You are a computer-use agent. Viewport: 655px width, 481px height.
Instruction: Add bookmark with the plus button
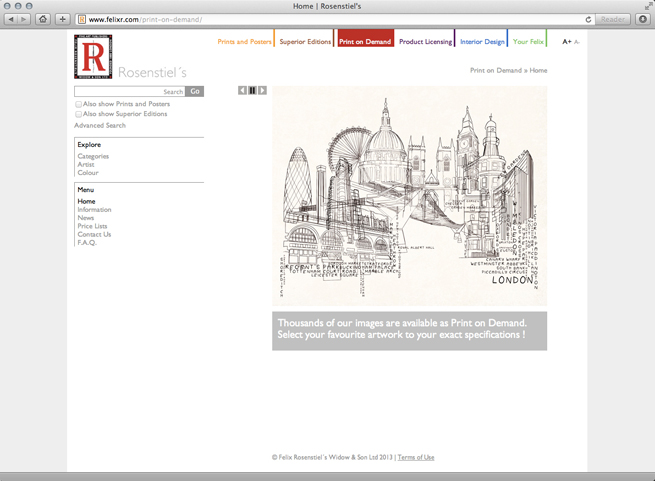point(62,19)
